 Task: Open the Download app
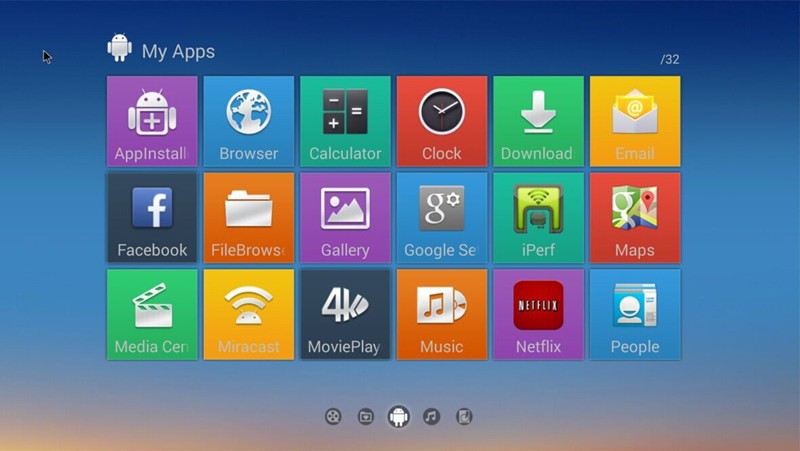click(537, 121)
